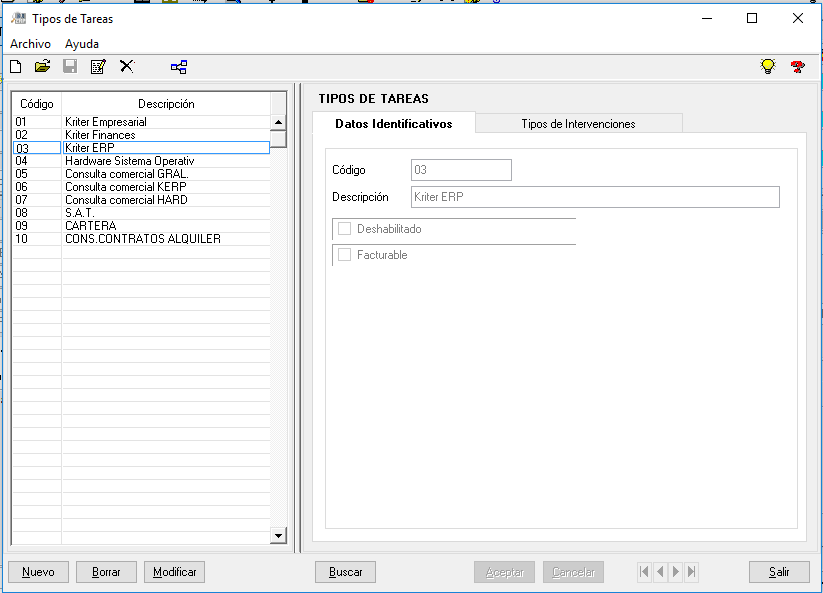
Task: Click the blue hierarchy tree icon
Action: point(179,67)
